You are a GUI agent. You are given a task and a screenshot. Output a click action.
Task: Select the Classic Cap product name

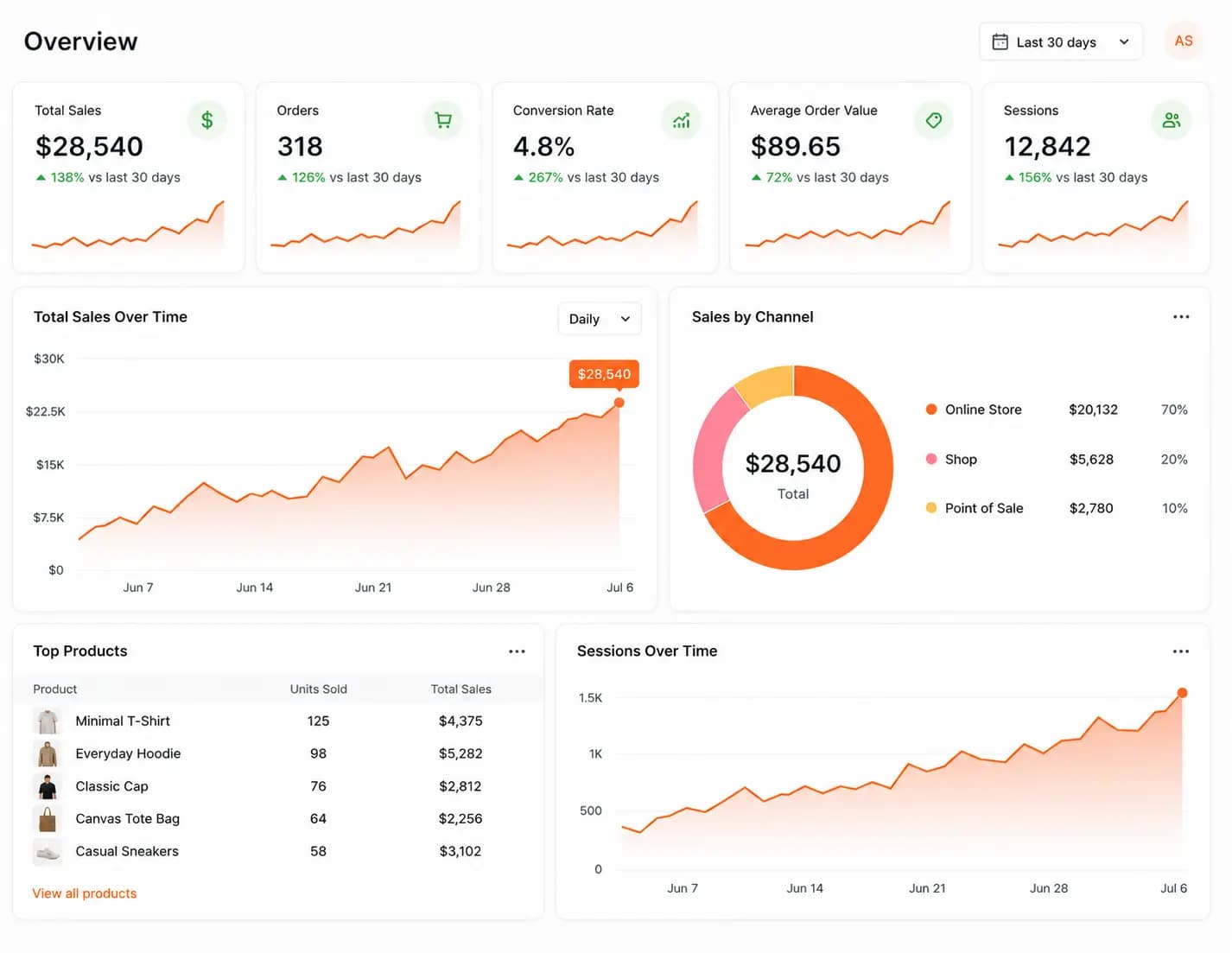coord(111,786)
